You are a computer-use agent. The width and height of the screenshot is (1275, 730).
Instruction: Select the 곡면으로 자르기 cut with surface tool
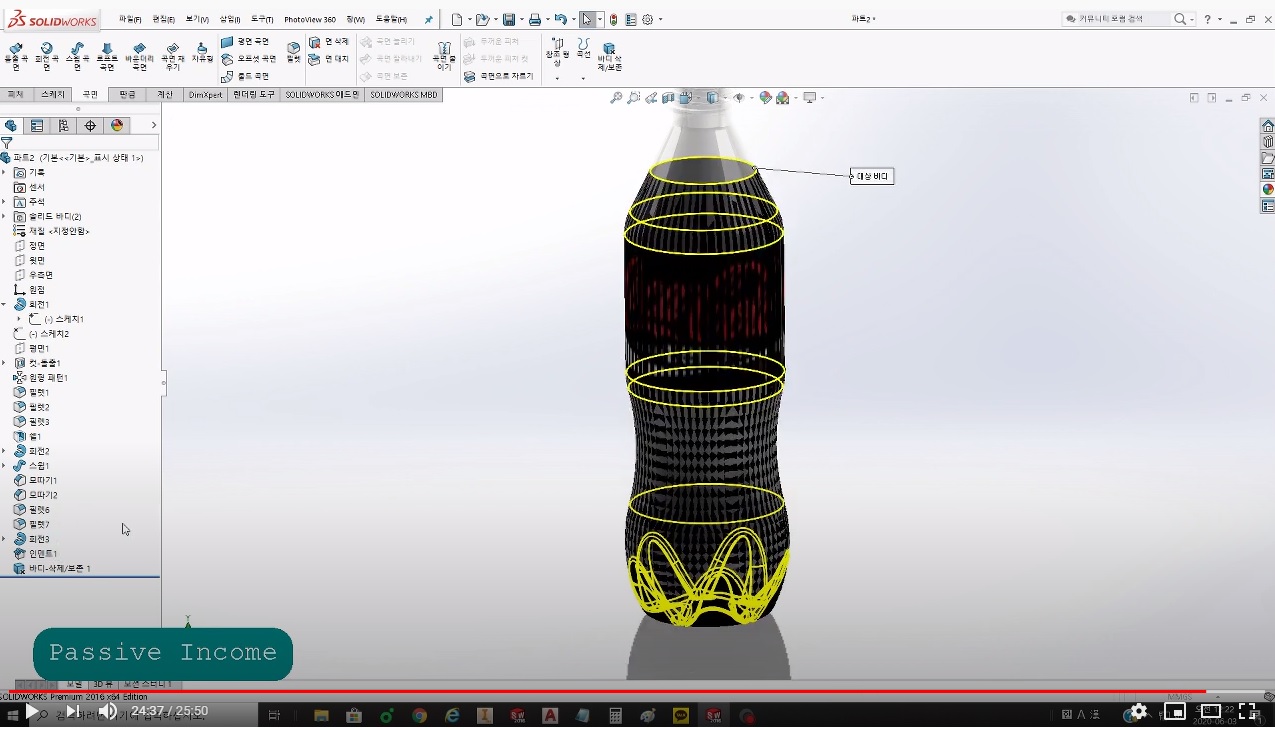[498, 76]
